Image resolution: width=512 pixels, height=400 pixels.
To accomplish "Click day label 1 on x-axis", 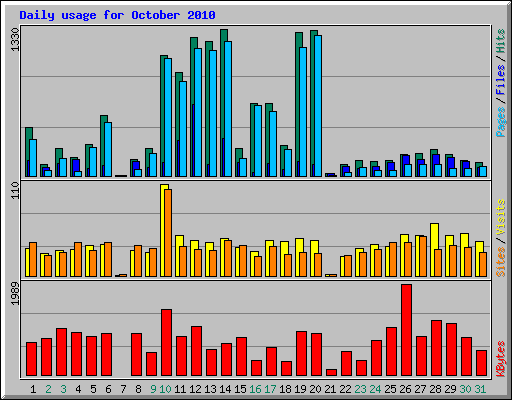I will 33,389.
